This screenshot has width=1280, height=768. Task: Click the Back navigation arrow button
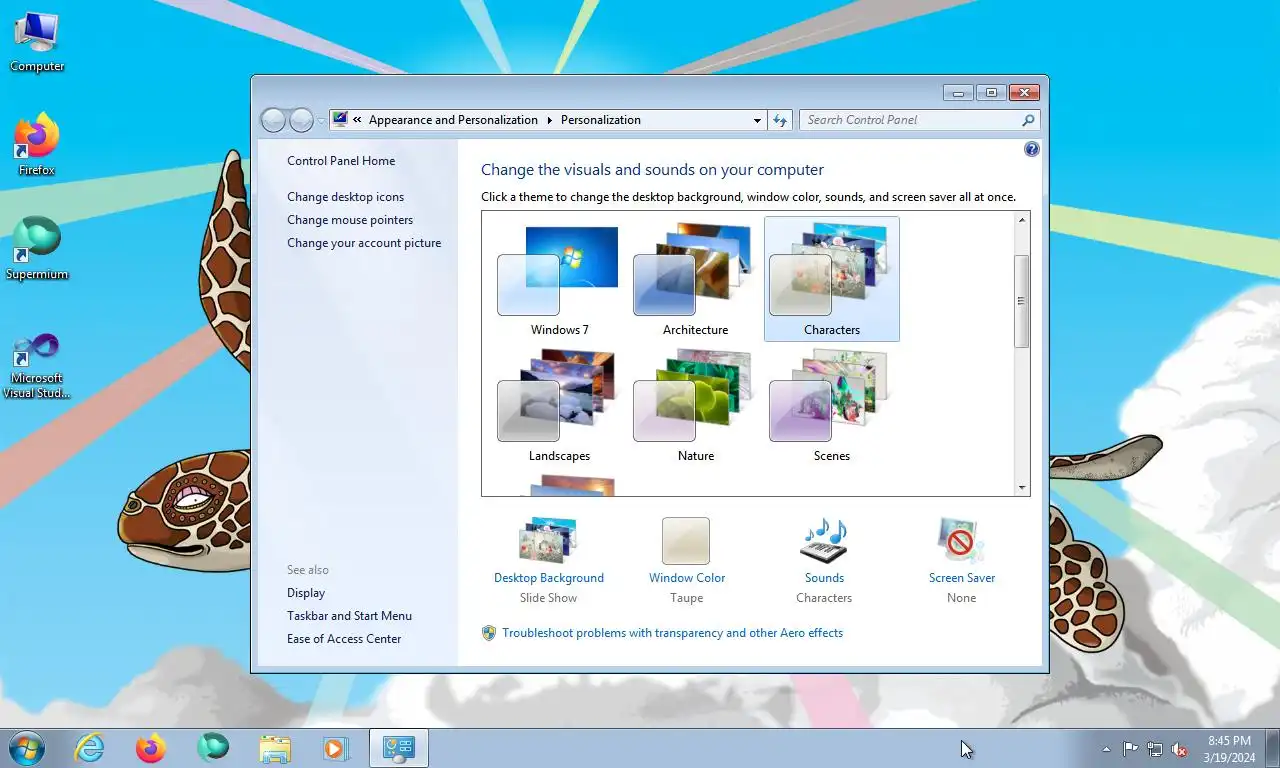click(x=273, y=120)
